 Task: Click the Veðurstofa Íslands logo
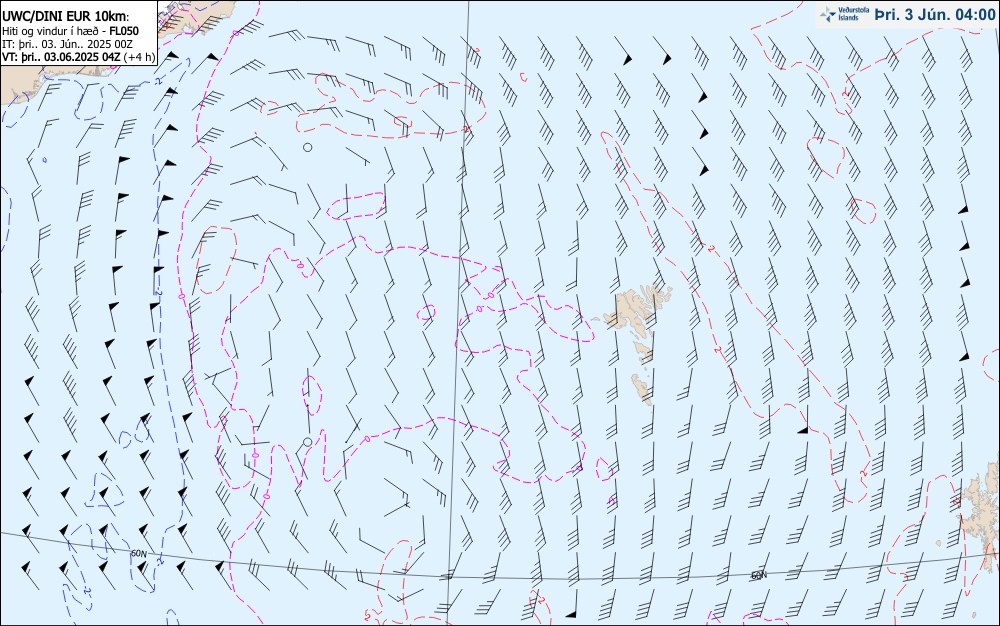click(x=844, y=14)
